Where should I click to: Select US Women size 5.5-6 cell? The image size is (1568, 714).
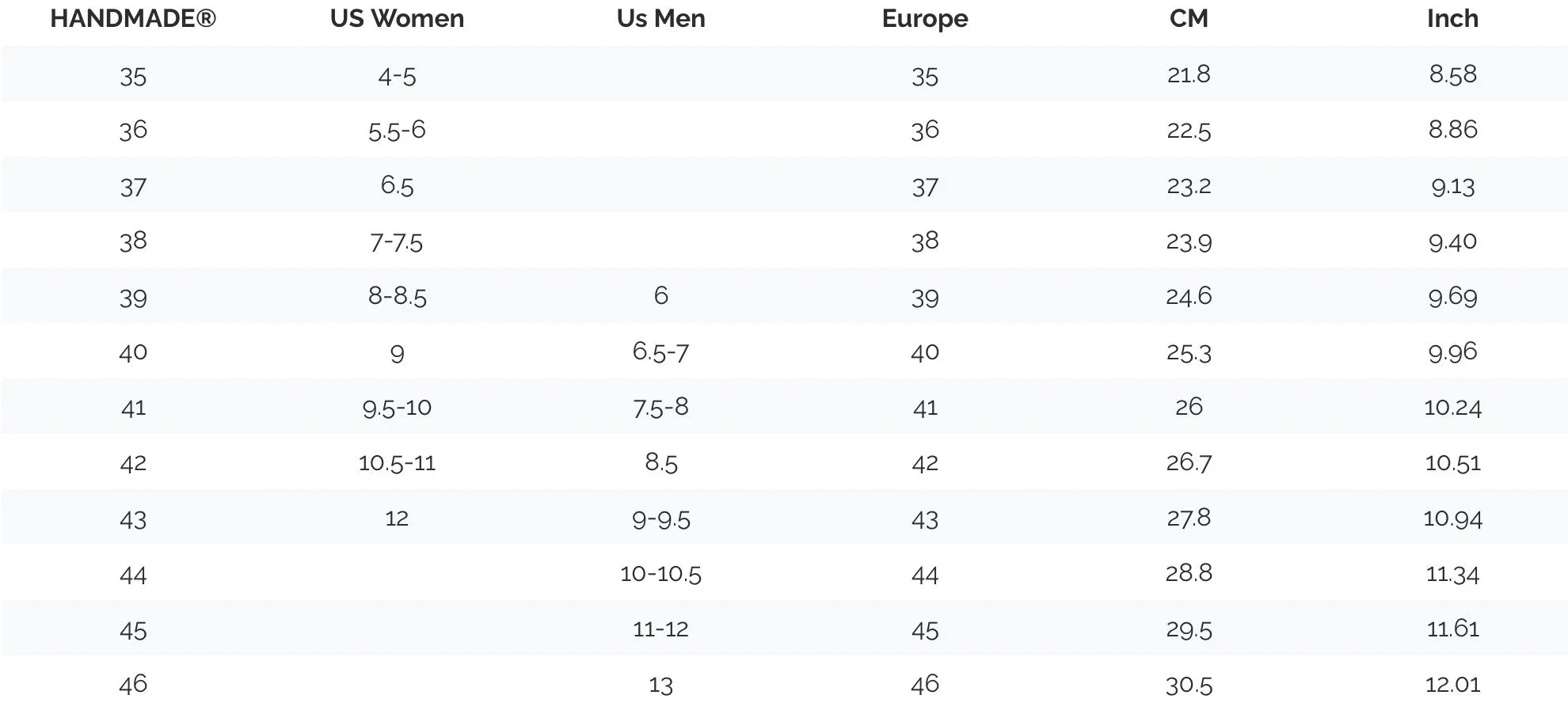397,130
